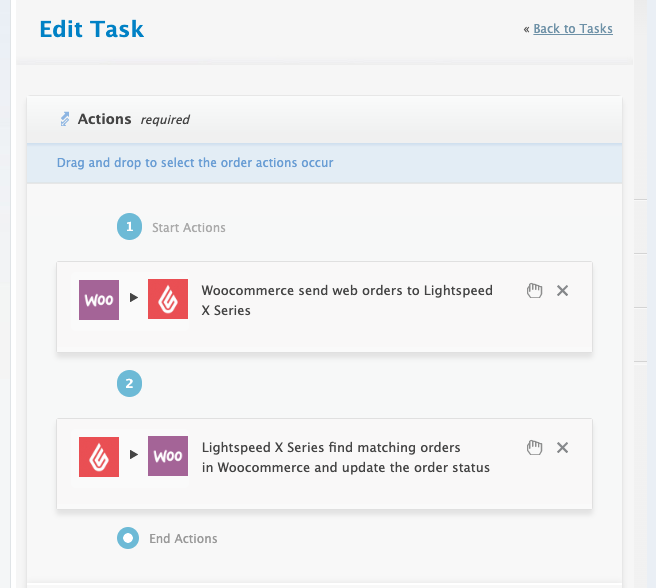Select the 'send web orders to Lightspeed' action text

point(347,300)
